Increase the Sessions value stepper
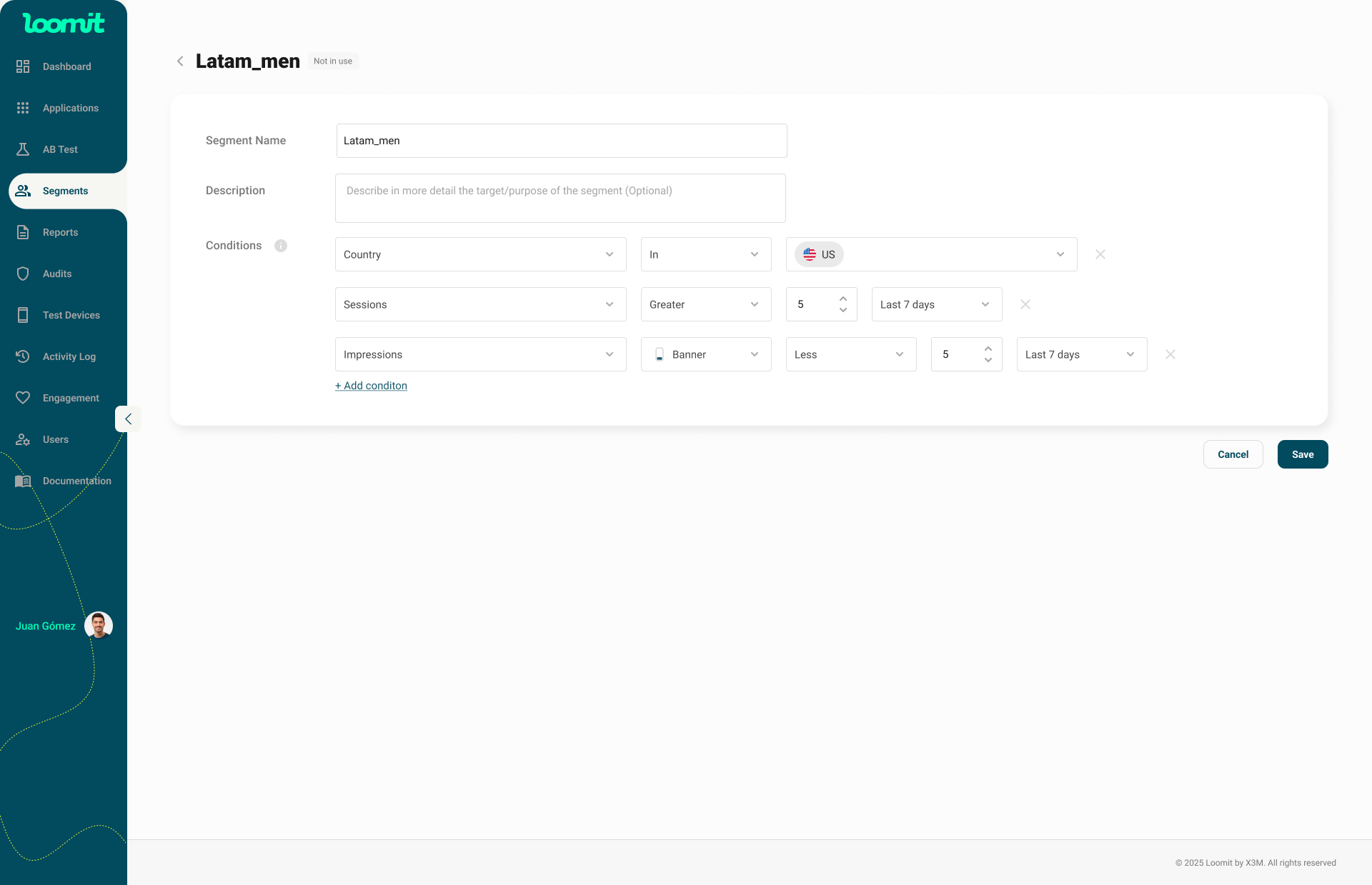 [x=843, y=299]
